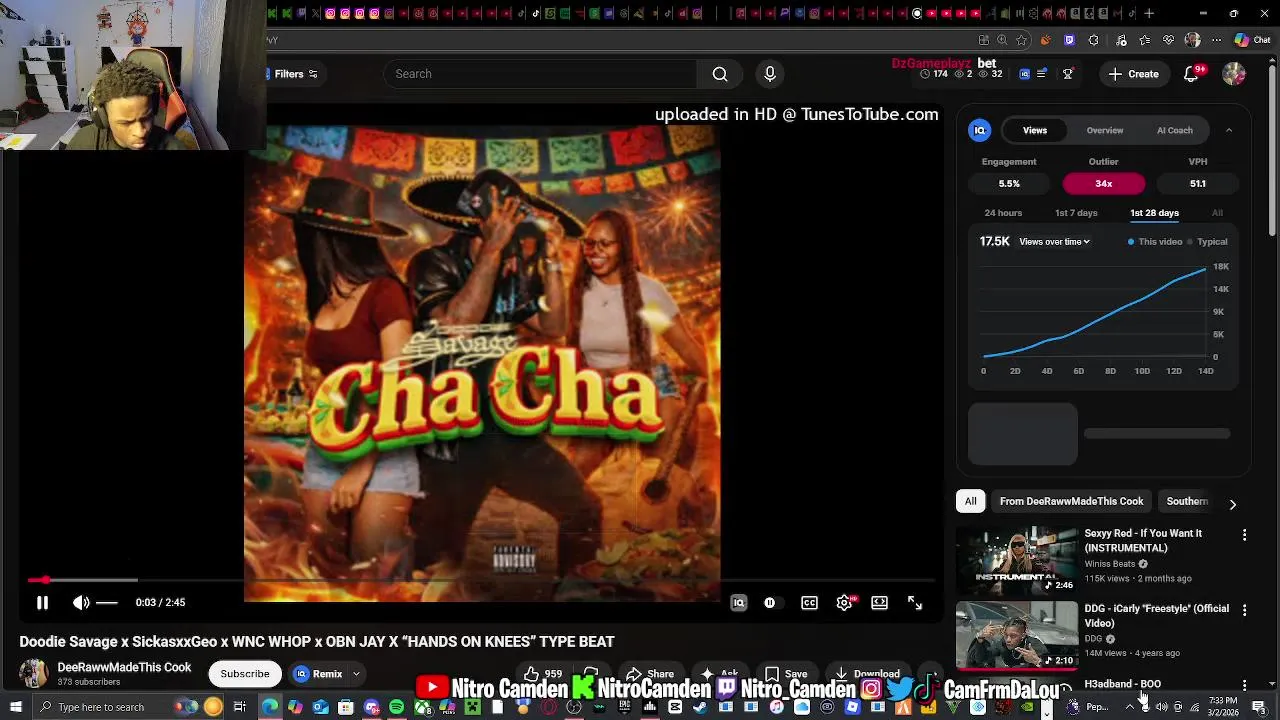This screenshot has height=720, width=1280.
Task: Click the round IQ badge in panel
Action: coord(980,130)
